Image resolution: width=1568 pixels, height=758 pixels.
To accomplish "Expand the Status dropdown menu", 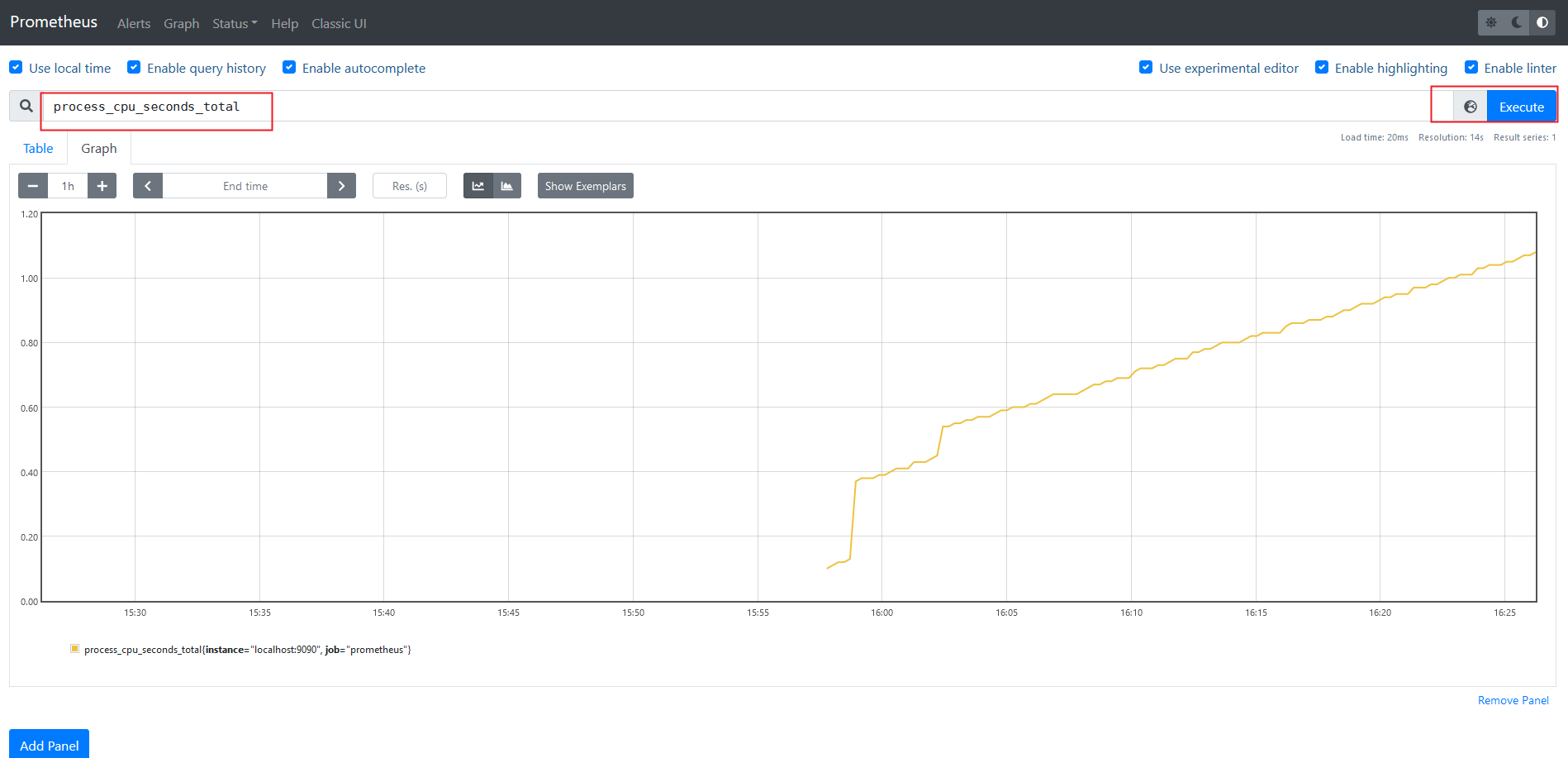I will tap(235, 23).
